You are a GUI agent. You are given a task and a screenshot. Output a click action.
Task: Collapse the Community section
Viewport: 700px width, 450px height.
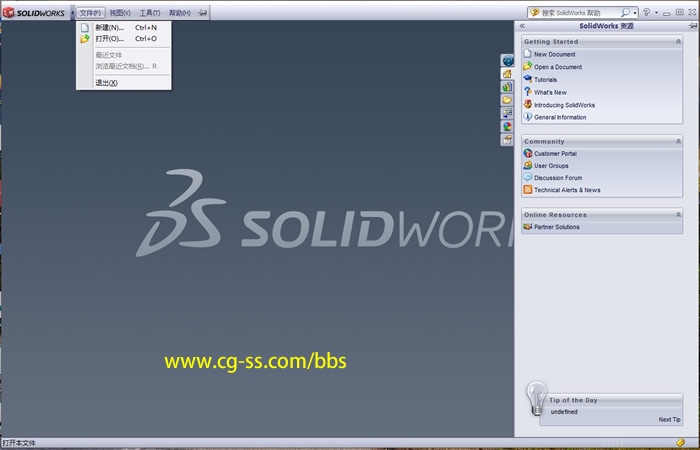click(x=678, y=142)
